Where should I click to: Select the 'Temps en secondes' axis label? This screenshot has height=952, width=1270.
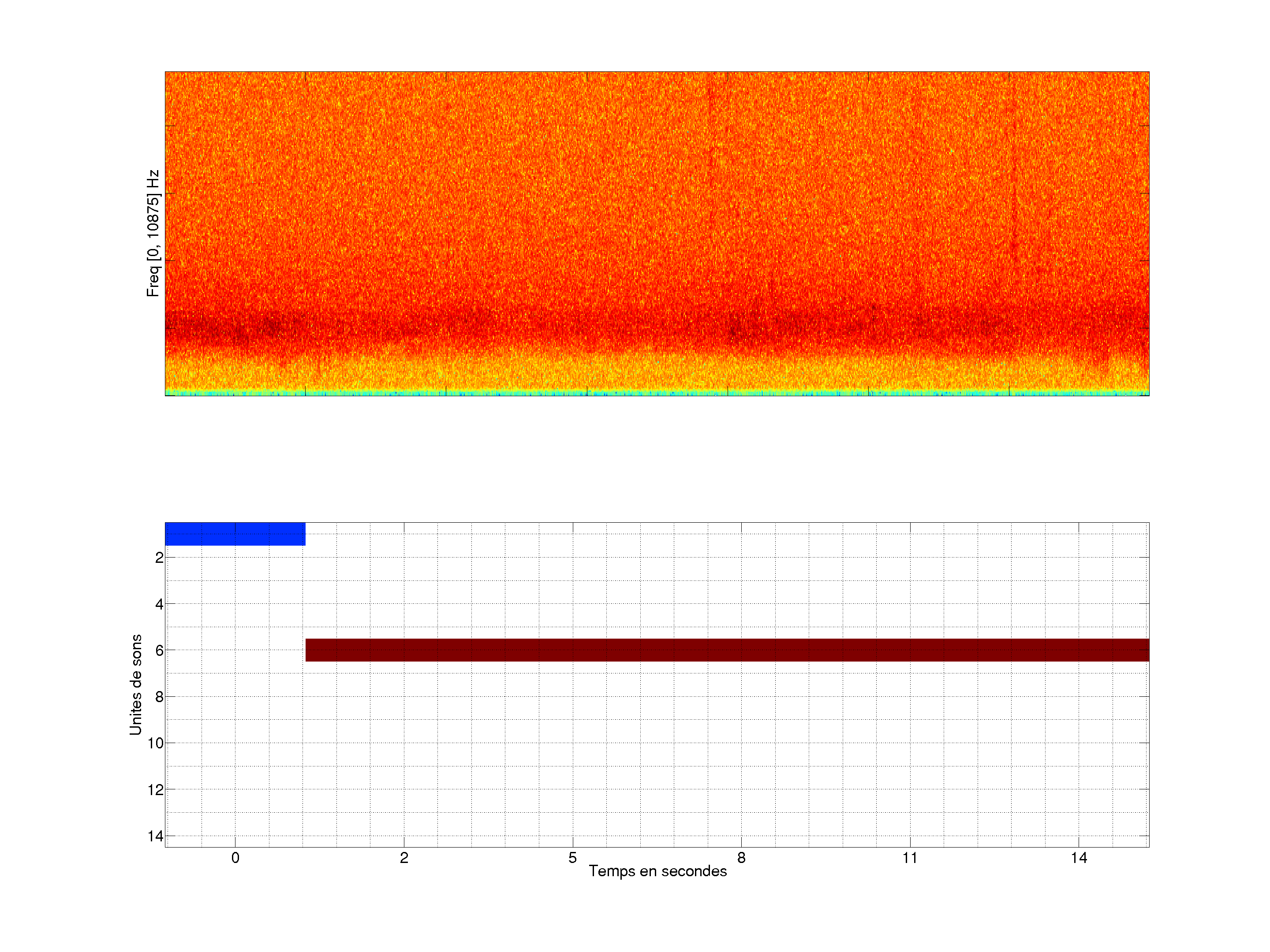657,871
